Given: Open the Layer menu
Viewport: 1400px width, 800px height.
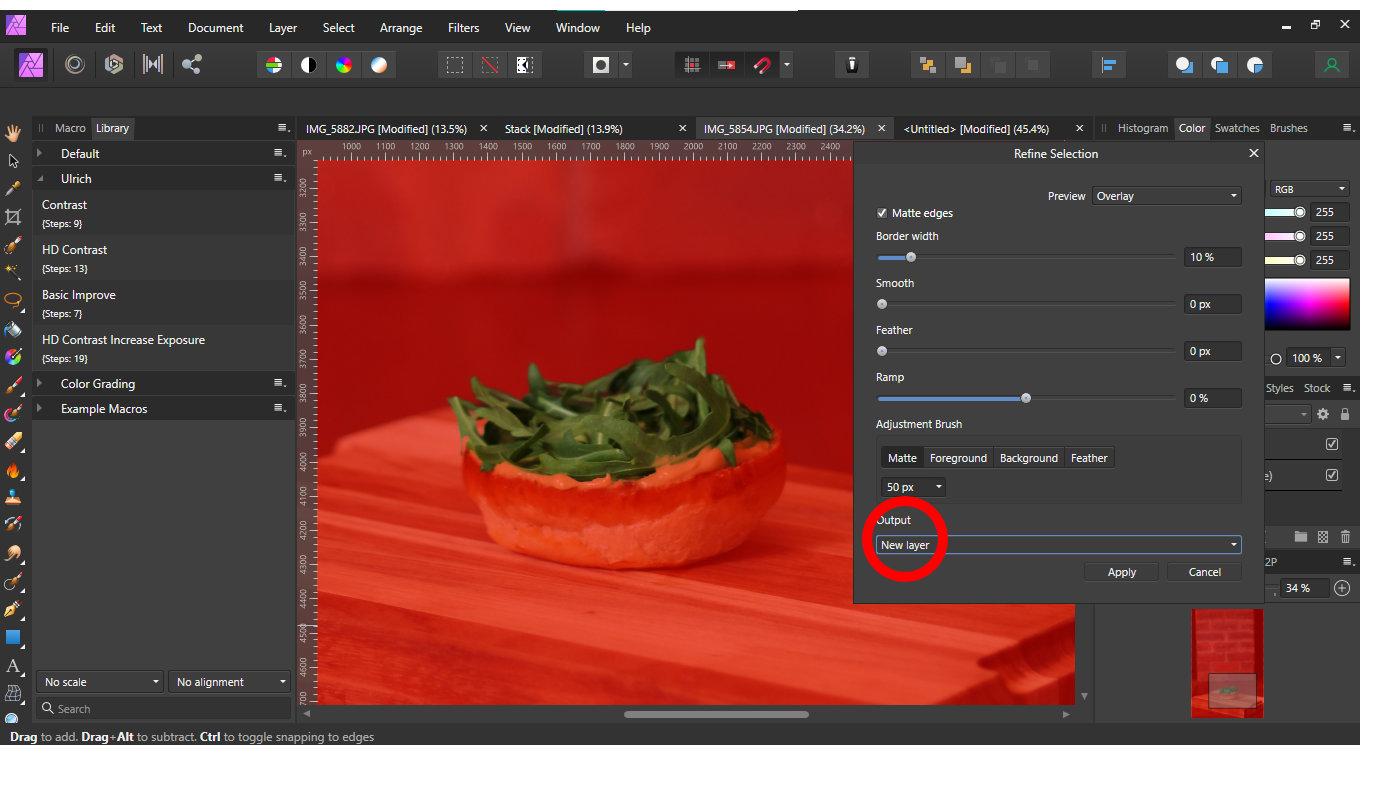Looking at the screenshot, I should click(283, 28).
